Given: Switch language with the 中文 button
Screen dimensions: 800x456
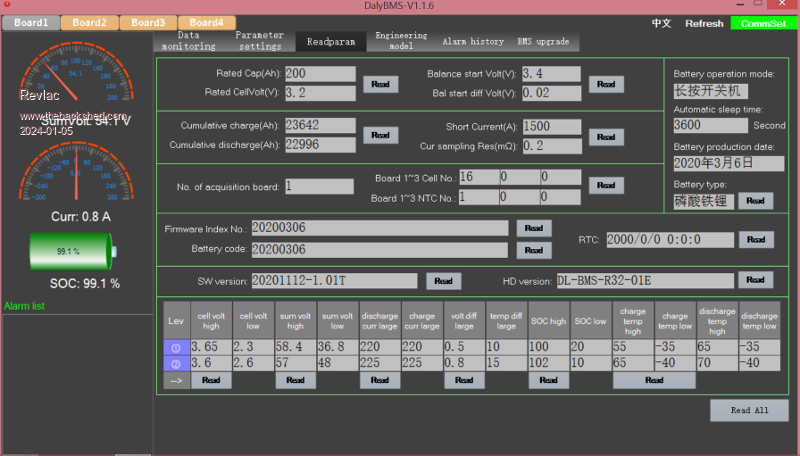Looking at the screenshot, I should (661, 23).
